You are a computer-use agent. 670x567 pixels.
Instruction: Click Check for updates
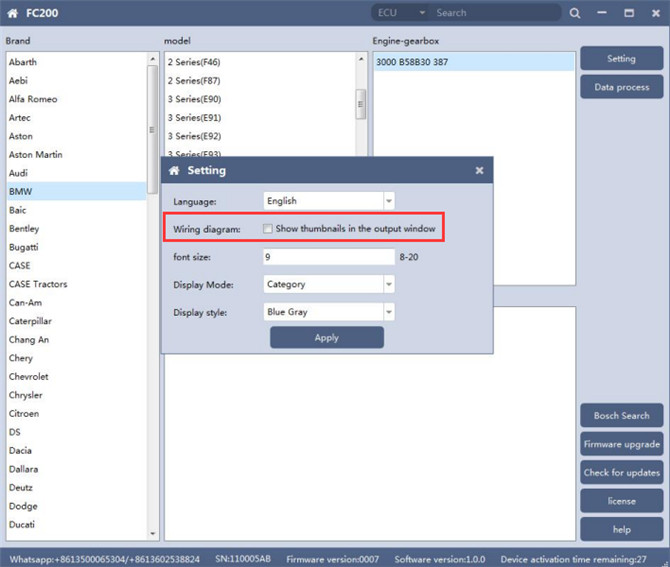(621, 473)
